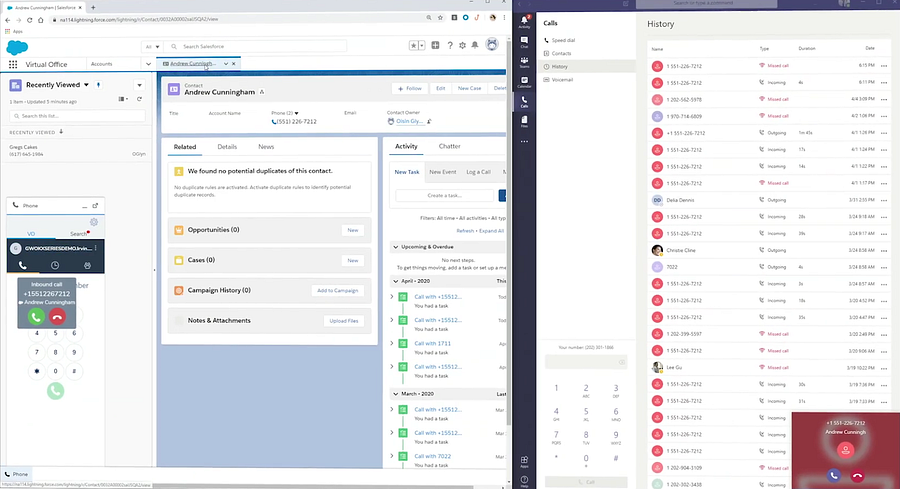Screen dimensions: 900x489
Task: Select Lee Gu call history row
Action: pos(770,367)
